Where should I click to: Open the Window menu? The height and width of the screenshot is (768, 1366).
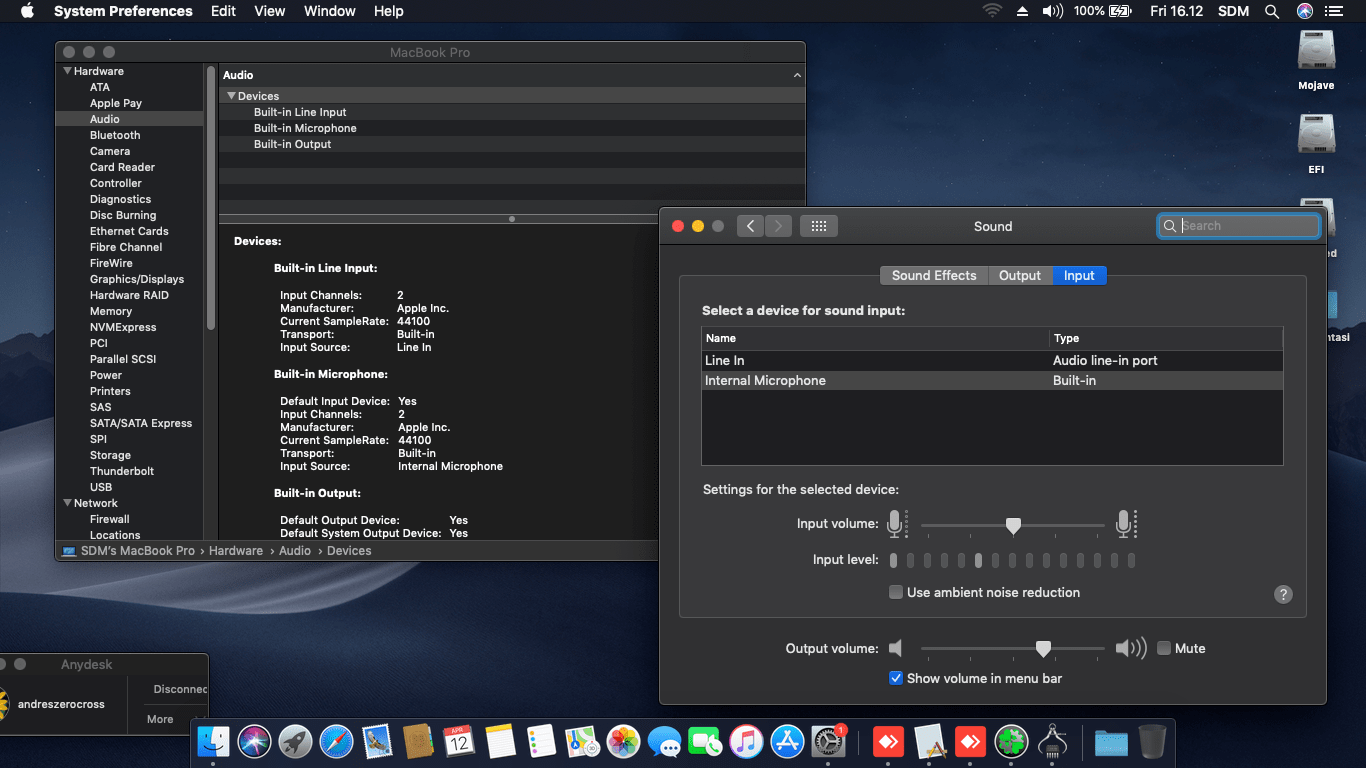(x=329, y=11)
